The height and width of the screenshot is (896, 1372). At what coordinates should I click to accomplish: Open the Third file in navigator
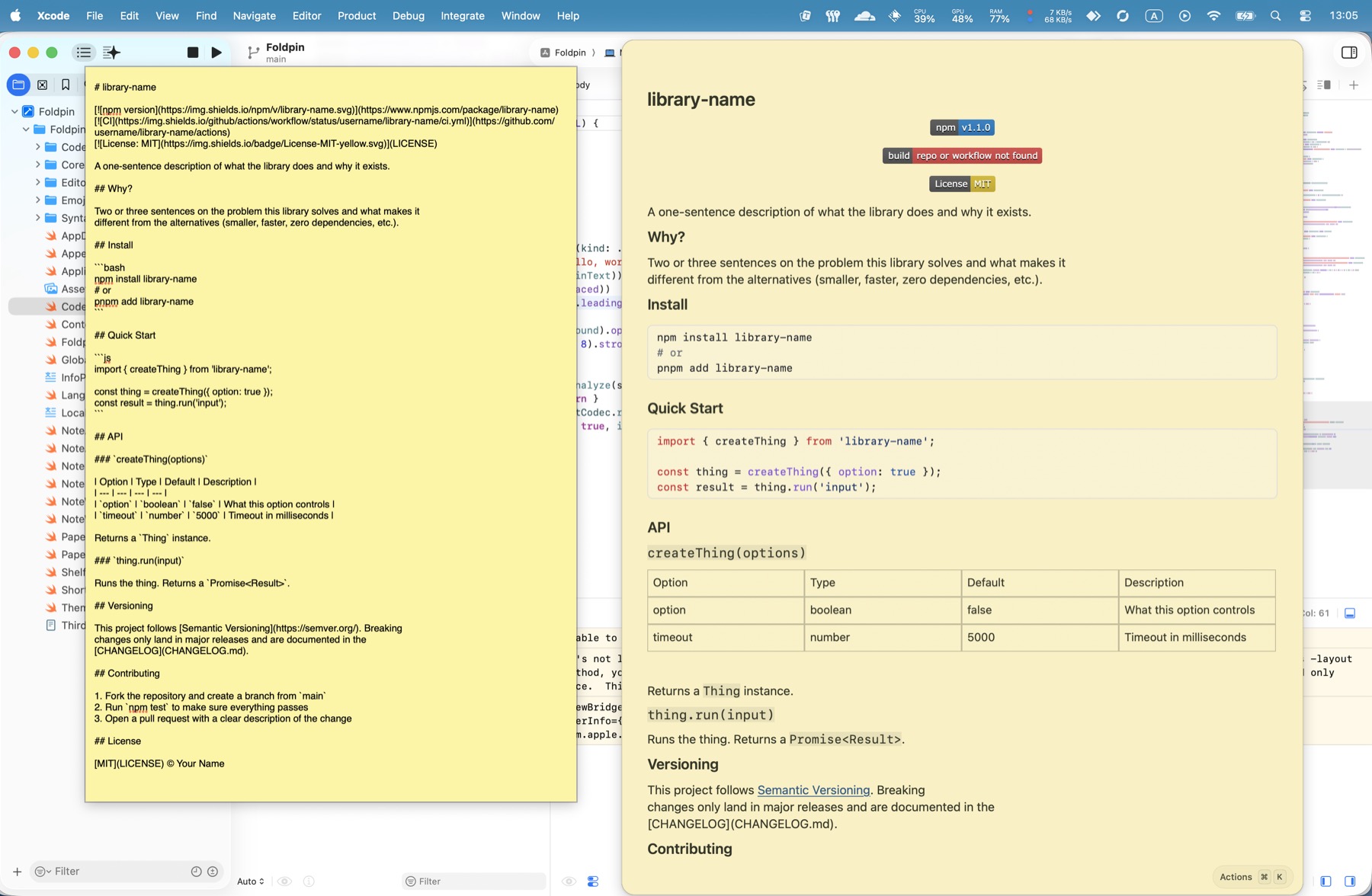65,626
